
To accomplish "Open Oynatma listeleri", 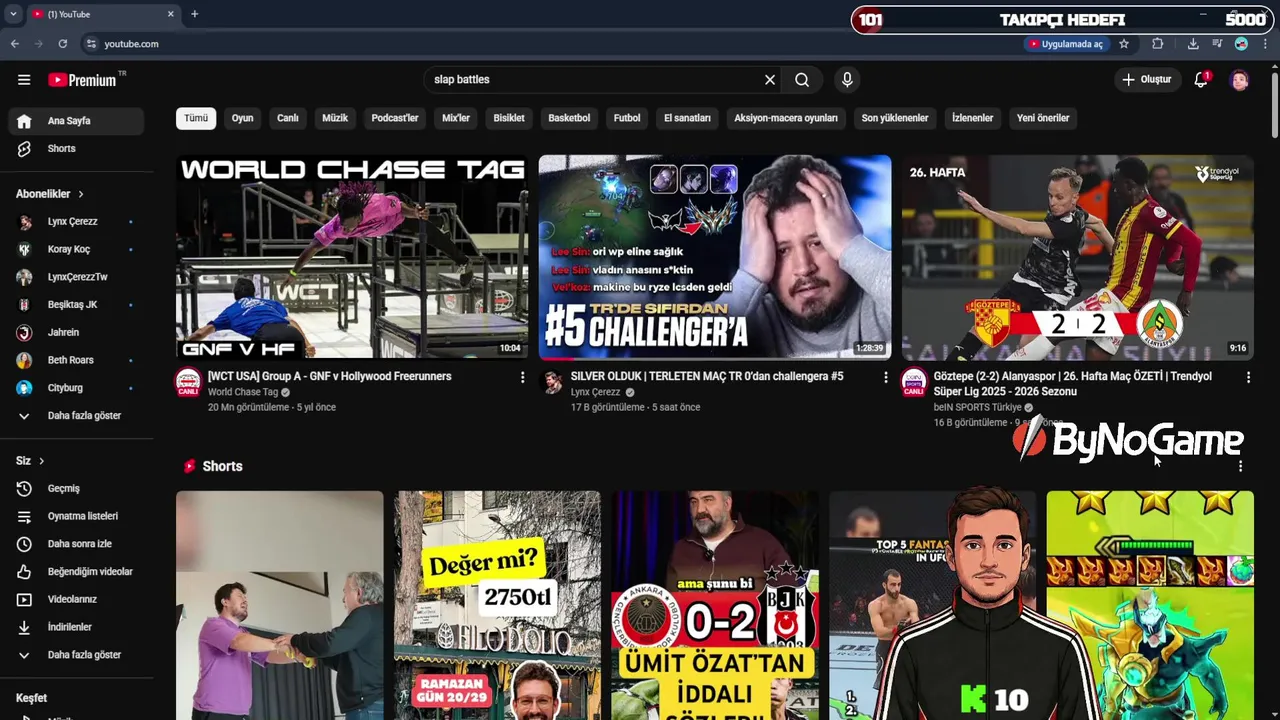I will point(77,516).
